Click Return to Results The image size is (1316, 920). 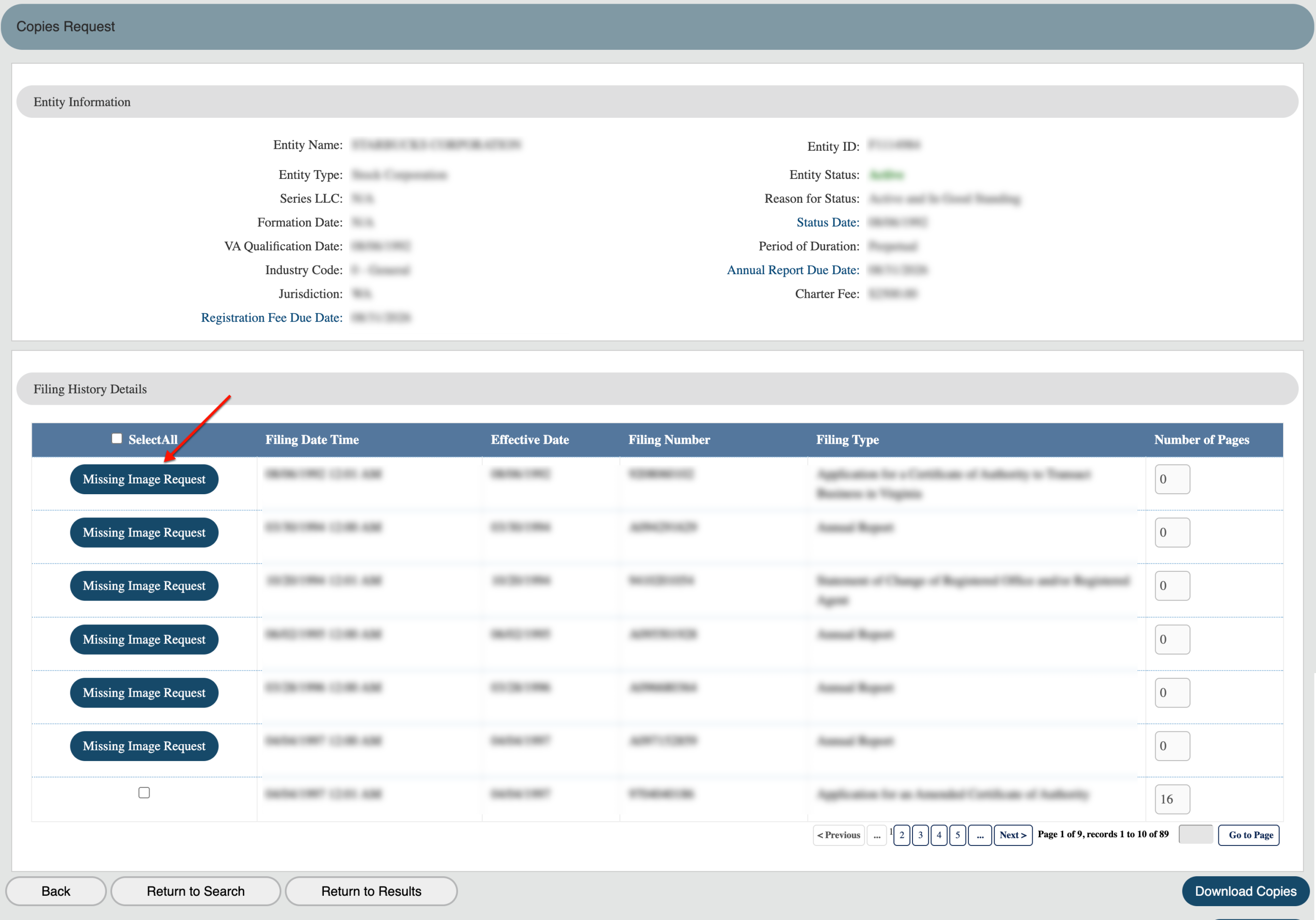point(371,891)
